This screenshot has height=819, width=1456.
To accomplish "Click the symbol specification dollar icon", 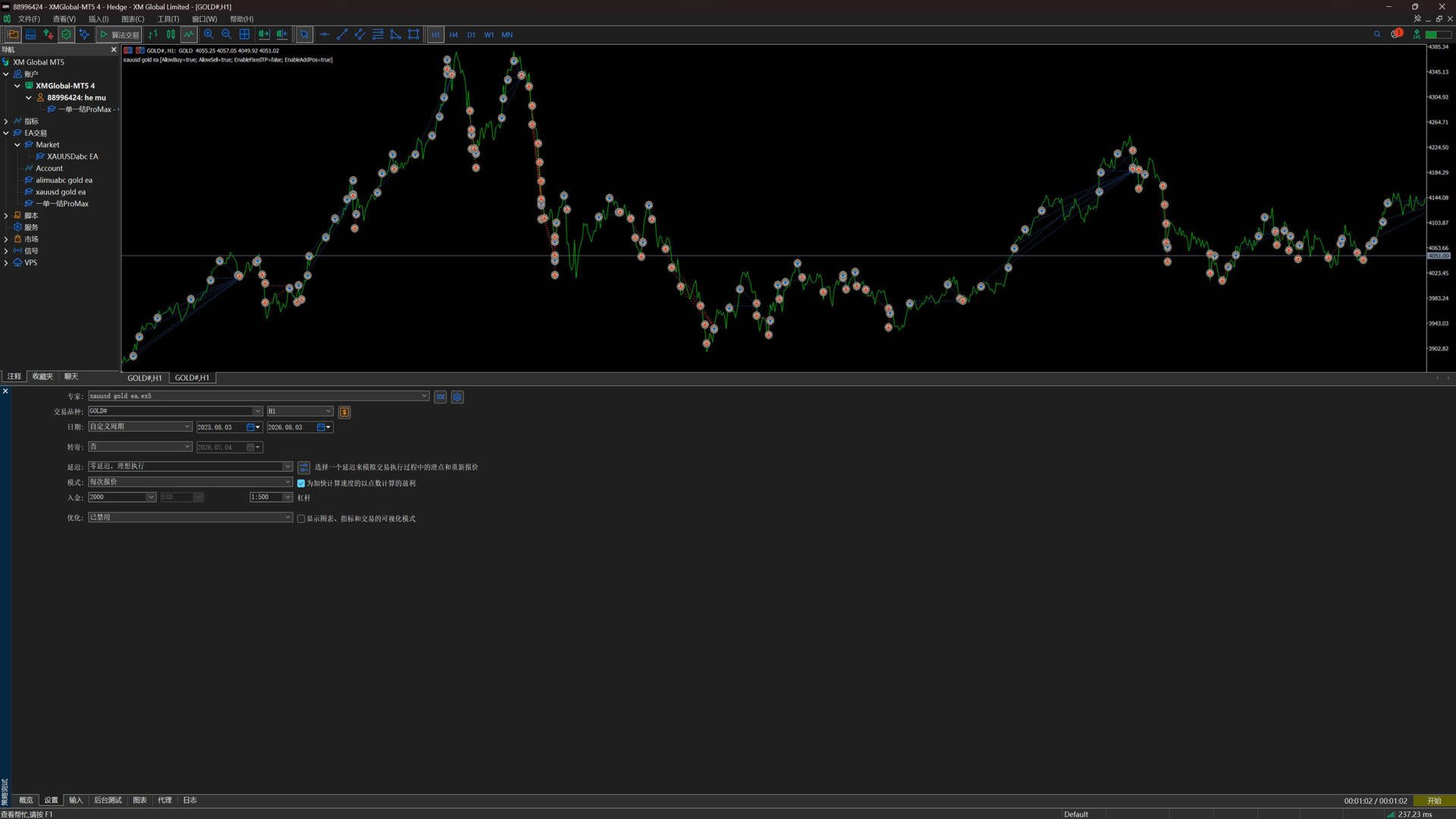I will coord(344,412).
